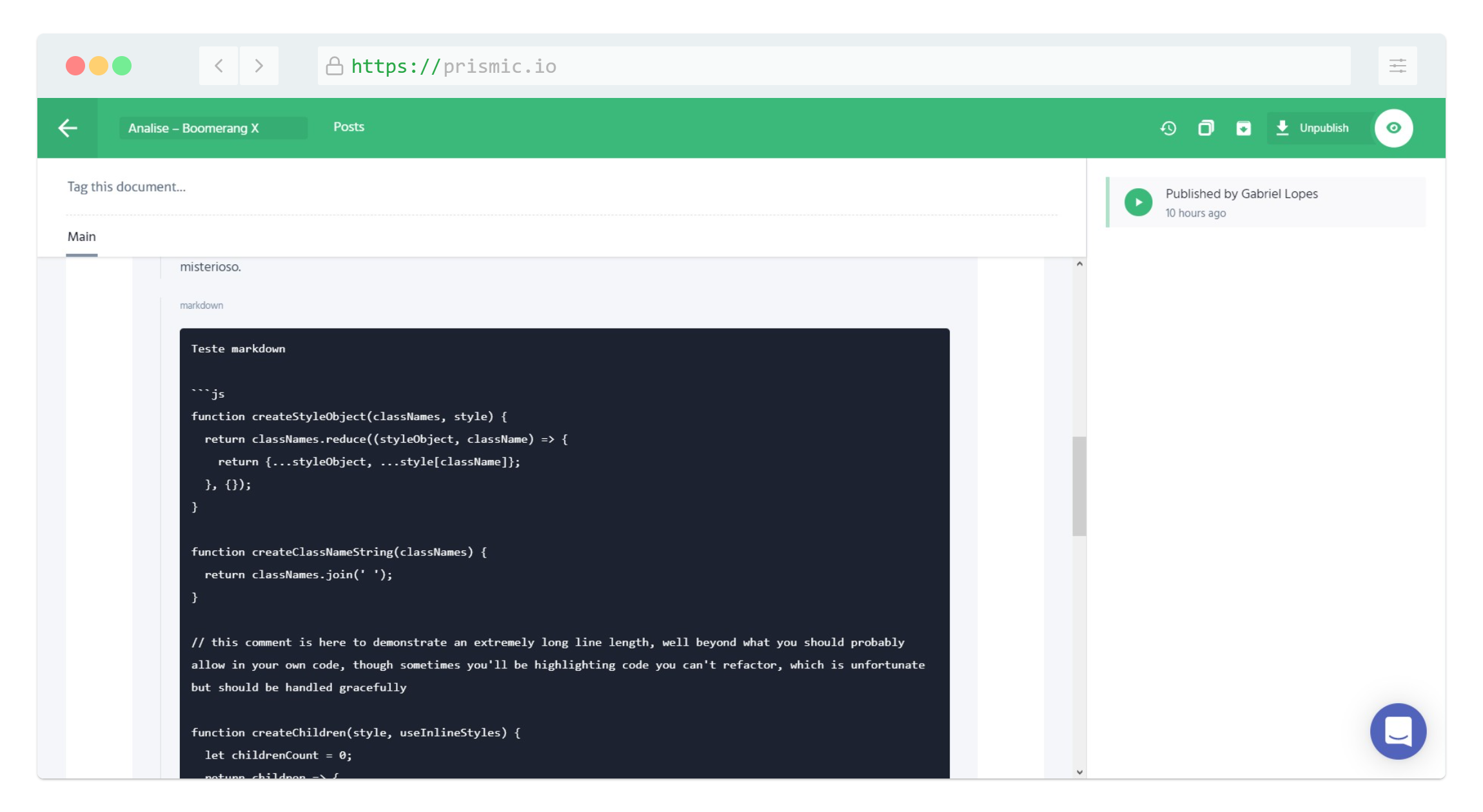Toggle preview with the eye icon
Screen dimensions: 1483x812
1393,128
